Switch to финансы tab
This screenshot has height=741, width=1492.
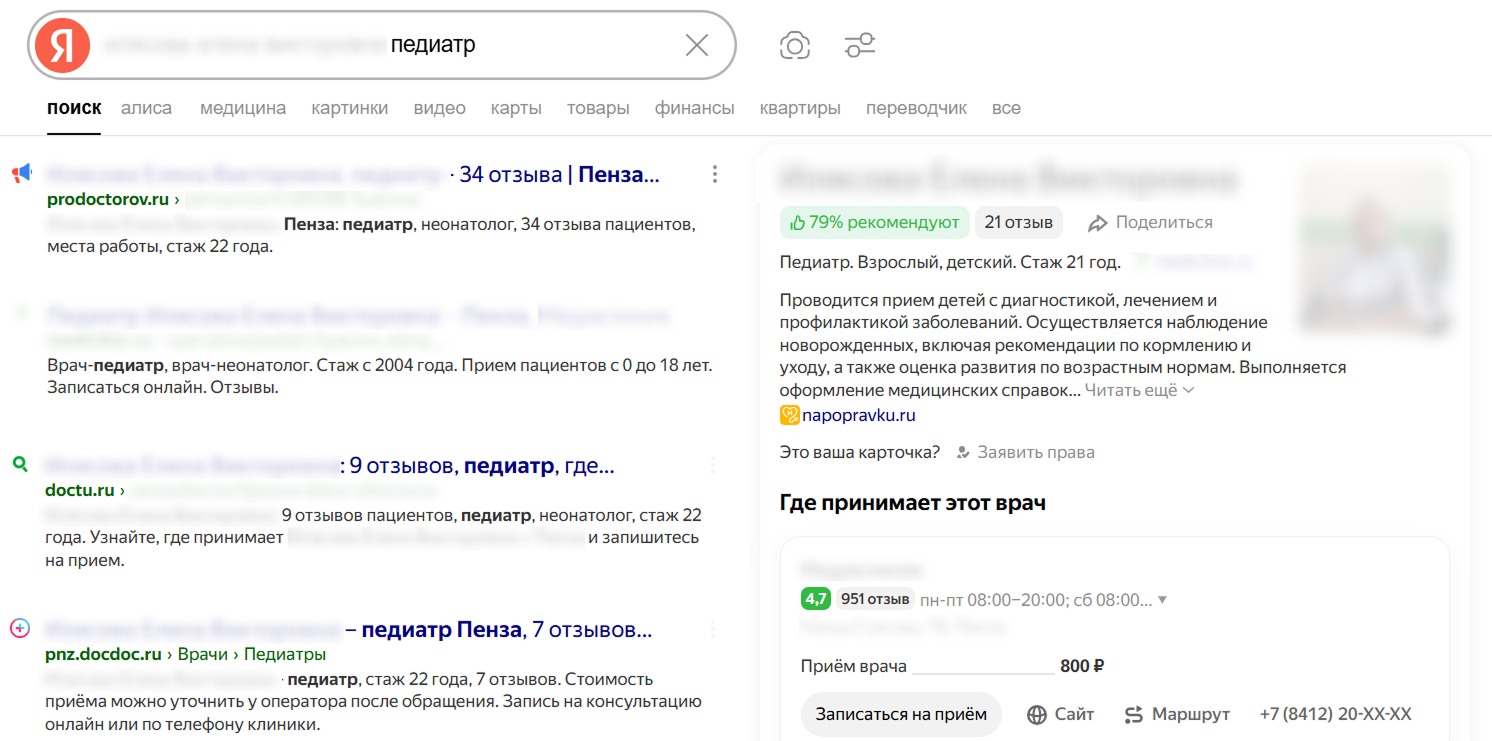[695, 108]
